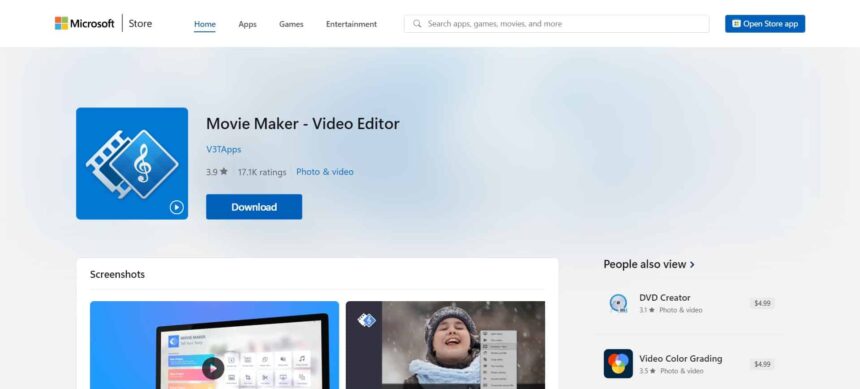Screen dimensions: 860x389
Task: Click the Movie Maker app icon
Action: pyautogui.click(x=132, y=164)
